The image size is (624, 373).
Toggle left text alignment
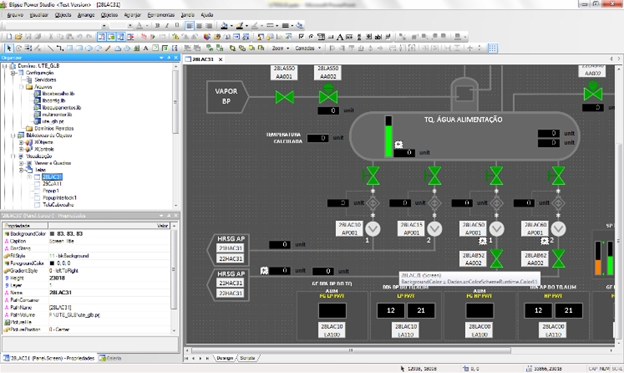190,25
